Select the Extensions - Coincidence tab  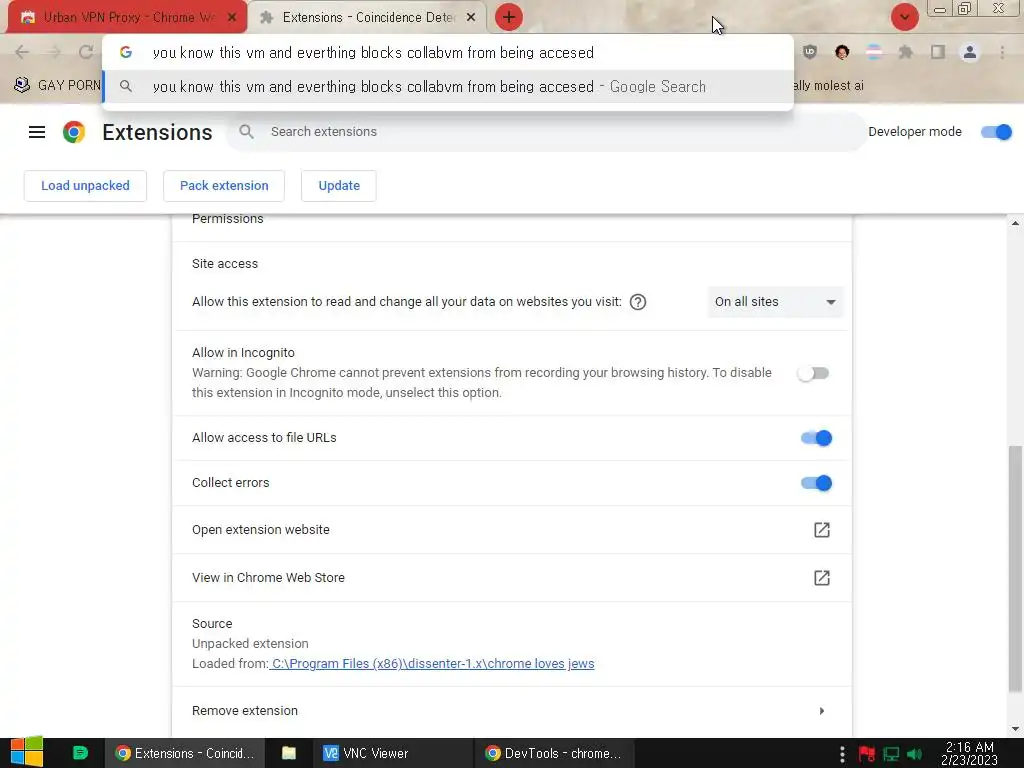[368, 18]
